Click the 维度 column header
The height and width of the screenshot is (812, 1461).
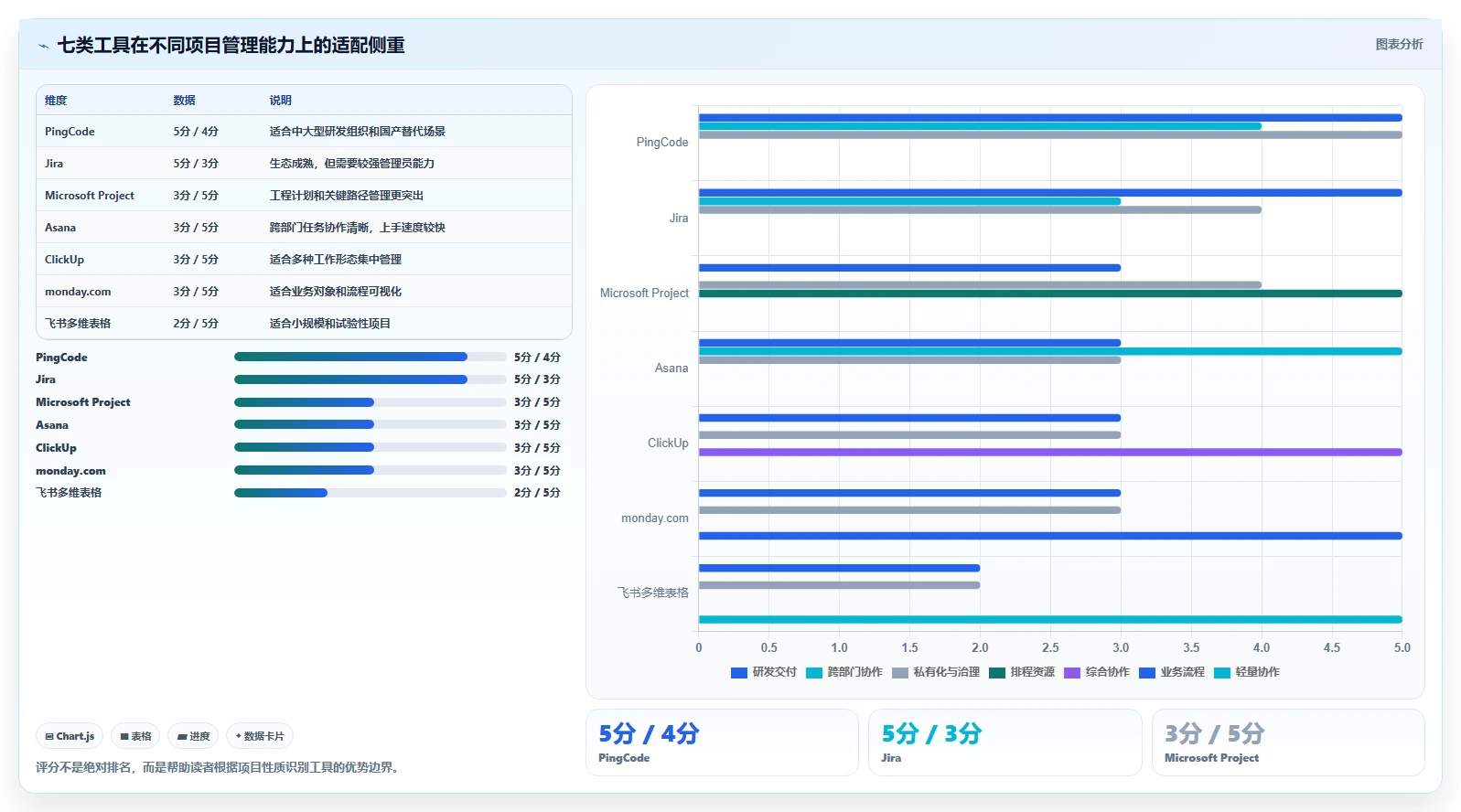click(56, 101)
